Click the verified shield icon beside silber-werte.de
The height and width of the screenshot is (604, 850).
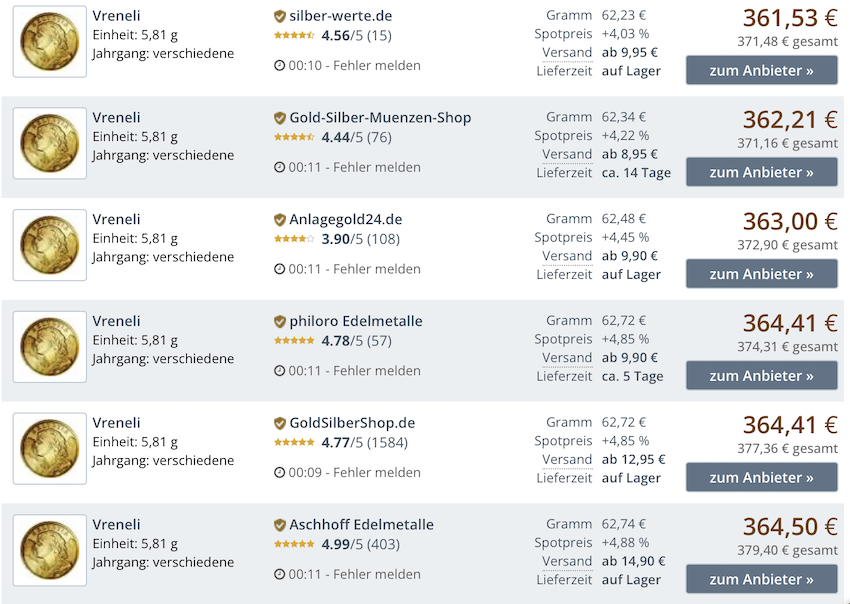280,16
